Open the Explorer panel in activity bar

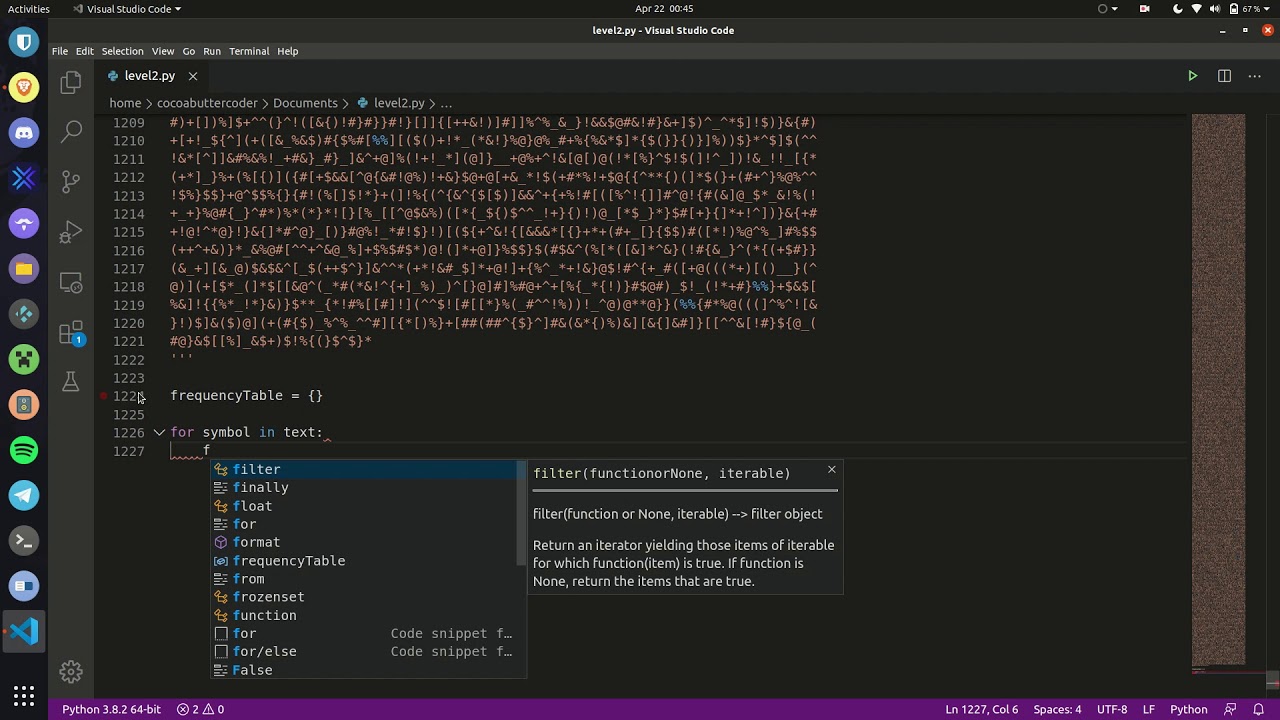pos(70,83)
